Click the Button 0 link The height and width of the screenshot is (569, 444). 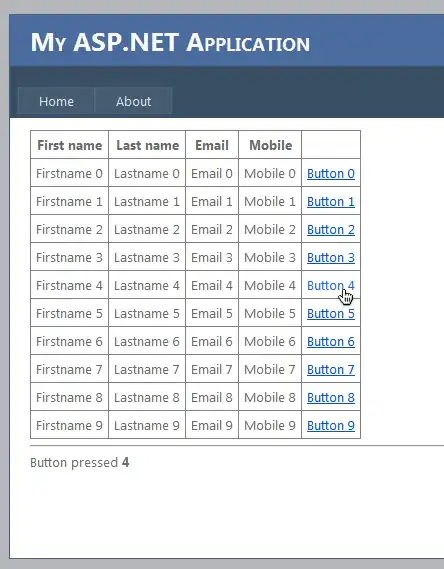[x=331, y=173]
